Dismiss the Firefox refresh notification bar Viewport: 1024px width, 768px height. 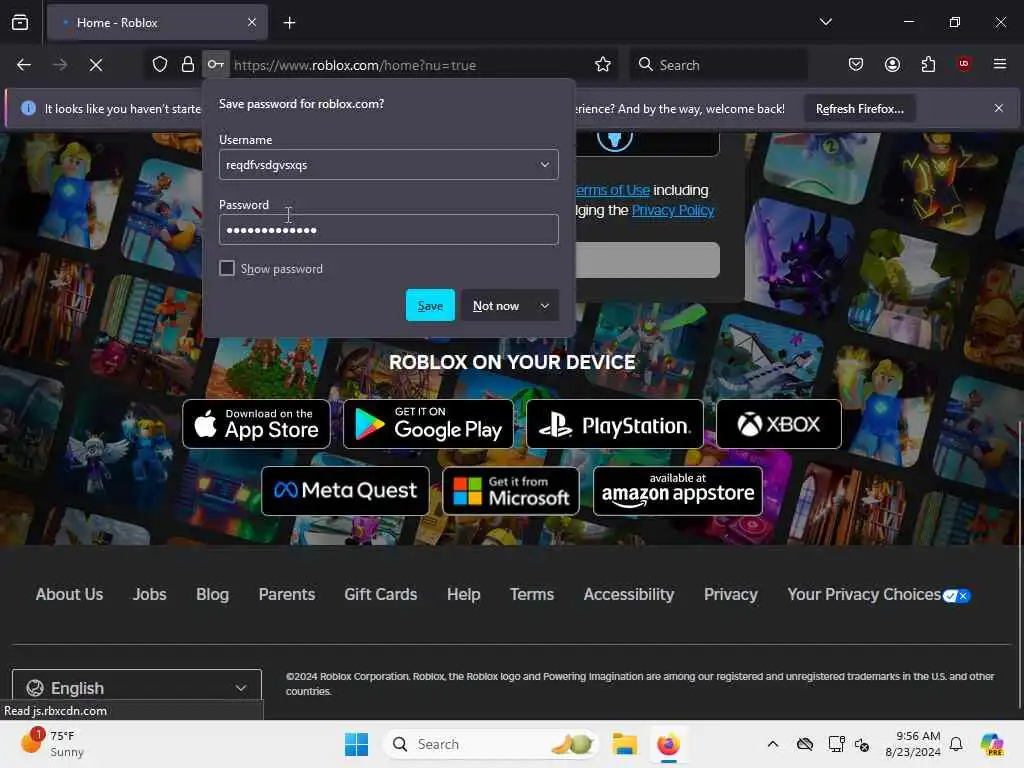pyautogui.click(x=999, y=108)
